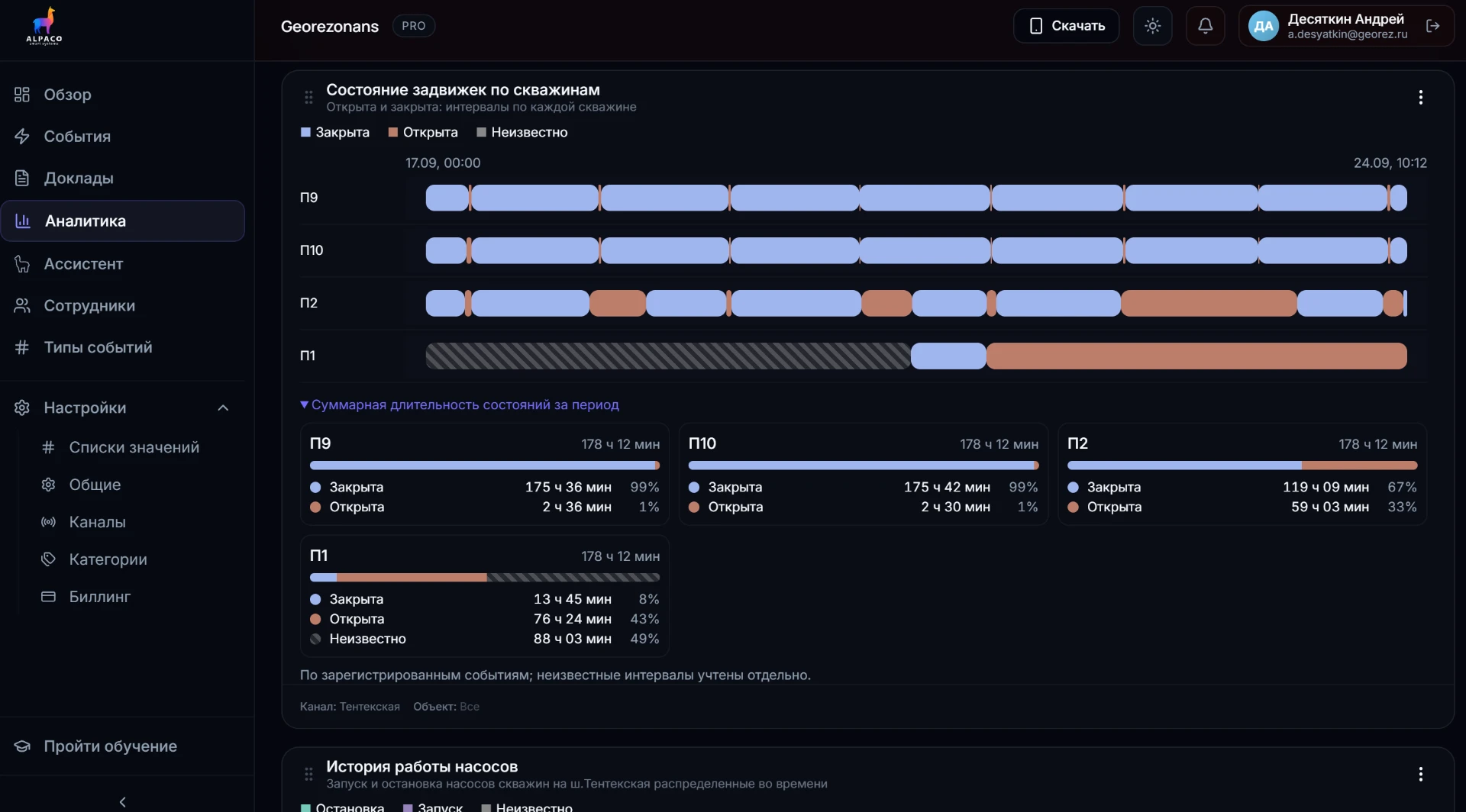1466x812 pixels.
Task: Click the Alpaco logo
Action: (x=44, y=27)
